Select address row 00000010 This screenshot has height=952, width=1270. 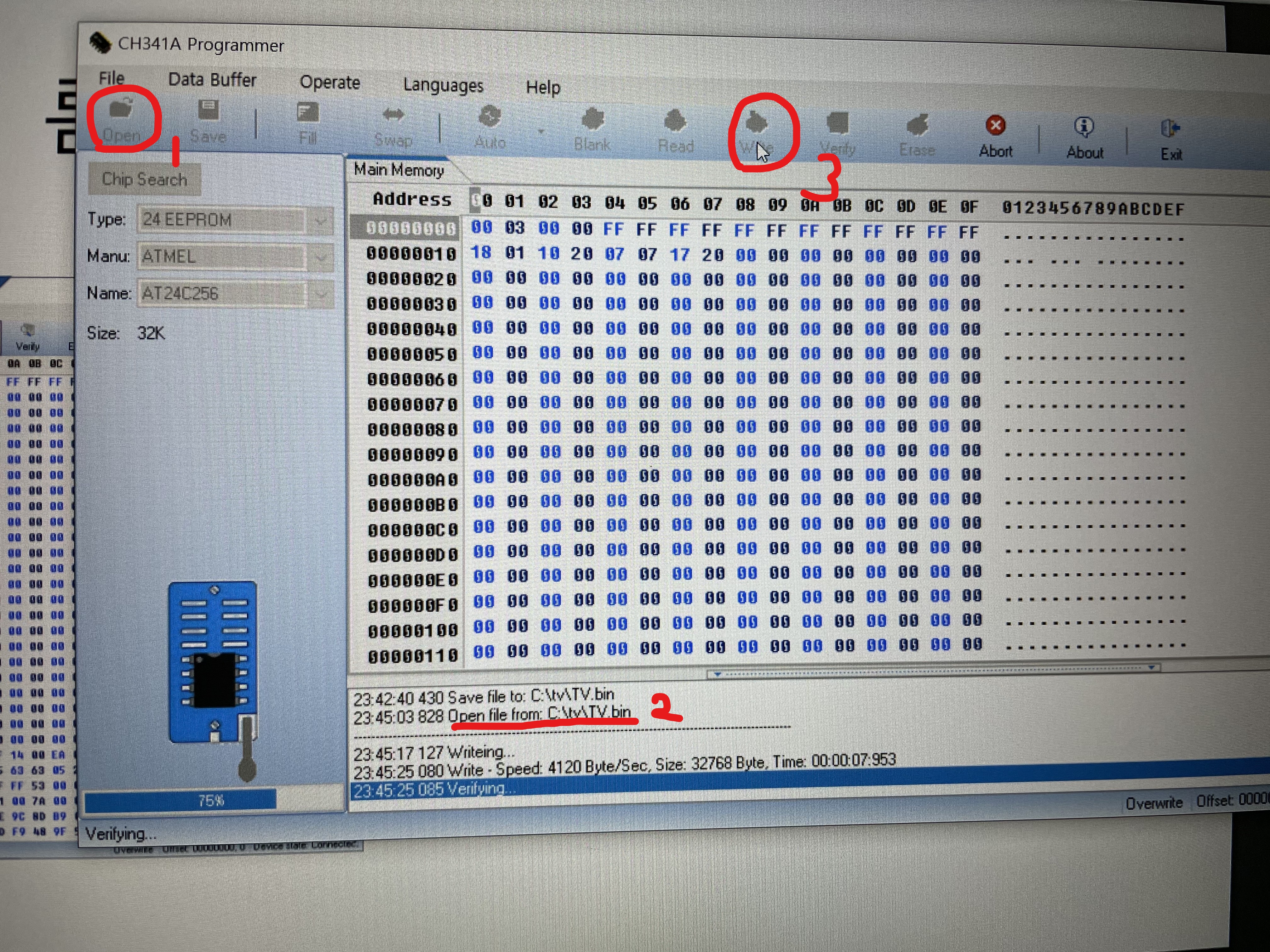(x=411, y=253)
